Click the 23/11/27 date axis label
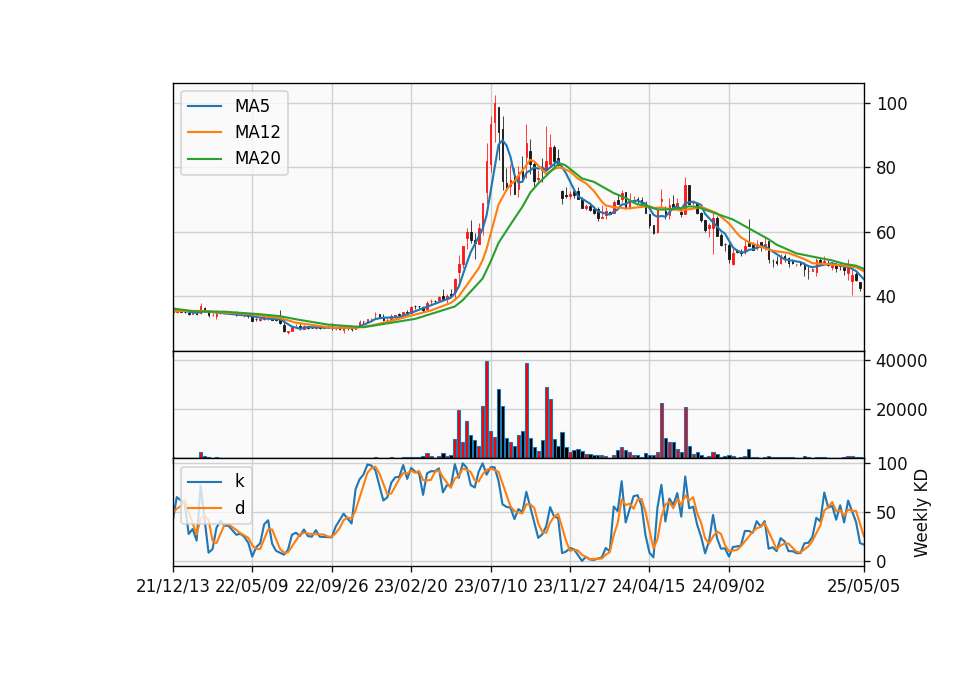 pos(570,586)
